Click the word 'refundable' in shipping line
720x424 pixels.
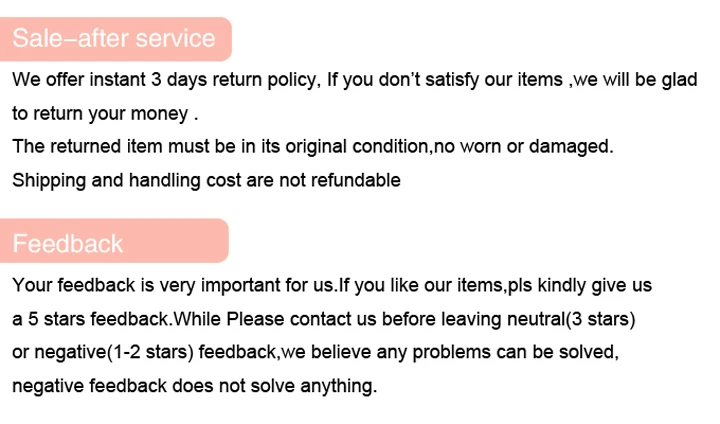(356, 180)
